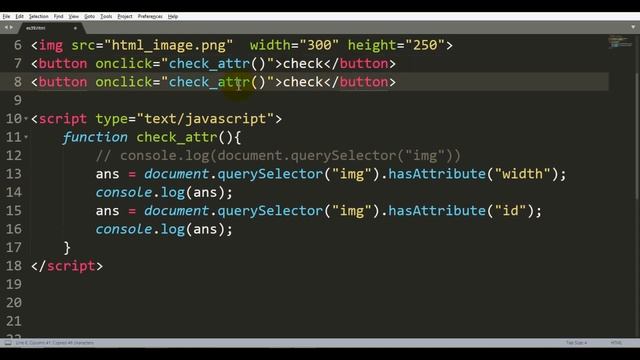Click the img tag name on line 6
This screenshot has height=360, width=640.
pyautogui.click(x=51, y=45)
